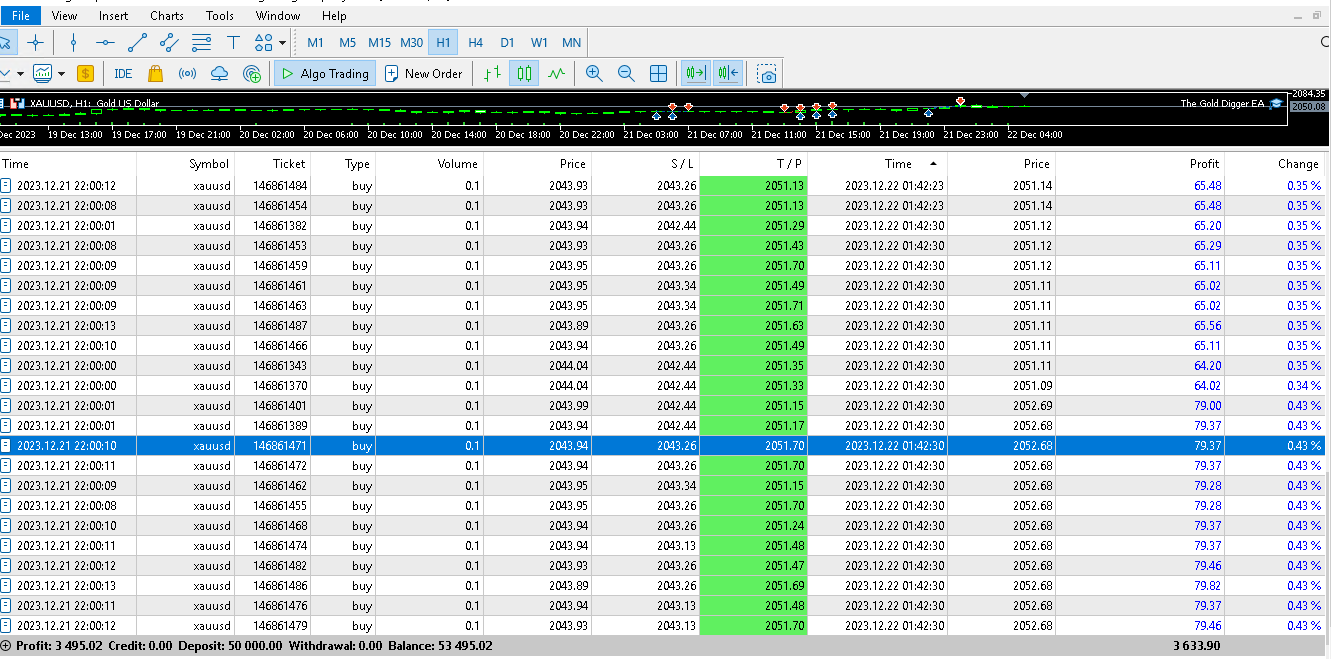This screenshot has height=659, width=1331.
Task: Pick the trendline drawing tool
Action: (138, 42)
